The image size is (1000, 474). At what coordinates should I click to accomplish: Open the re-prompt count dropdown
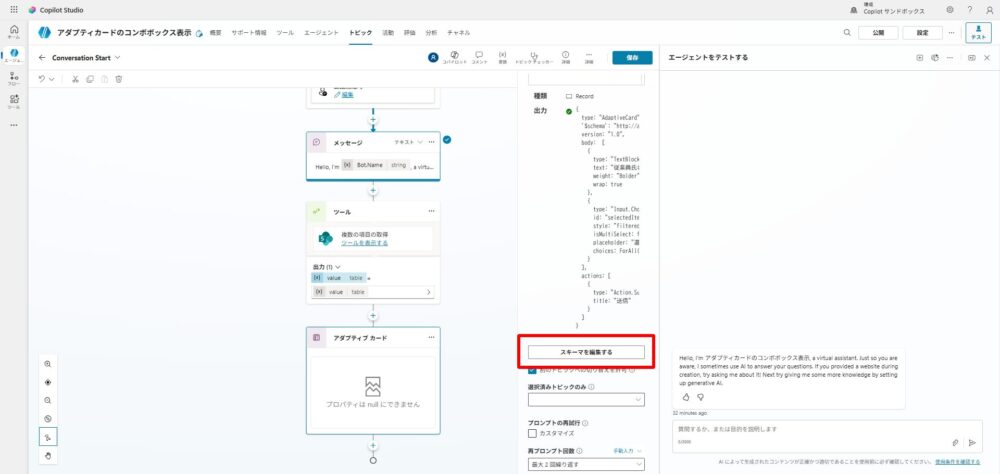[x=586, y=464]
